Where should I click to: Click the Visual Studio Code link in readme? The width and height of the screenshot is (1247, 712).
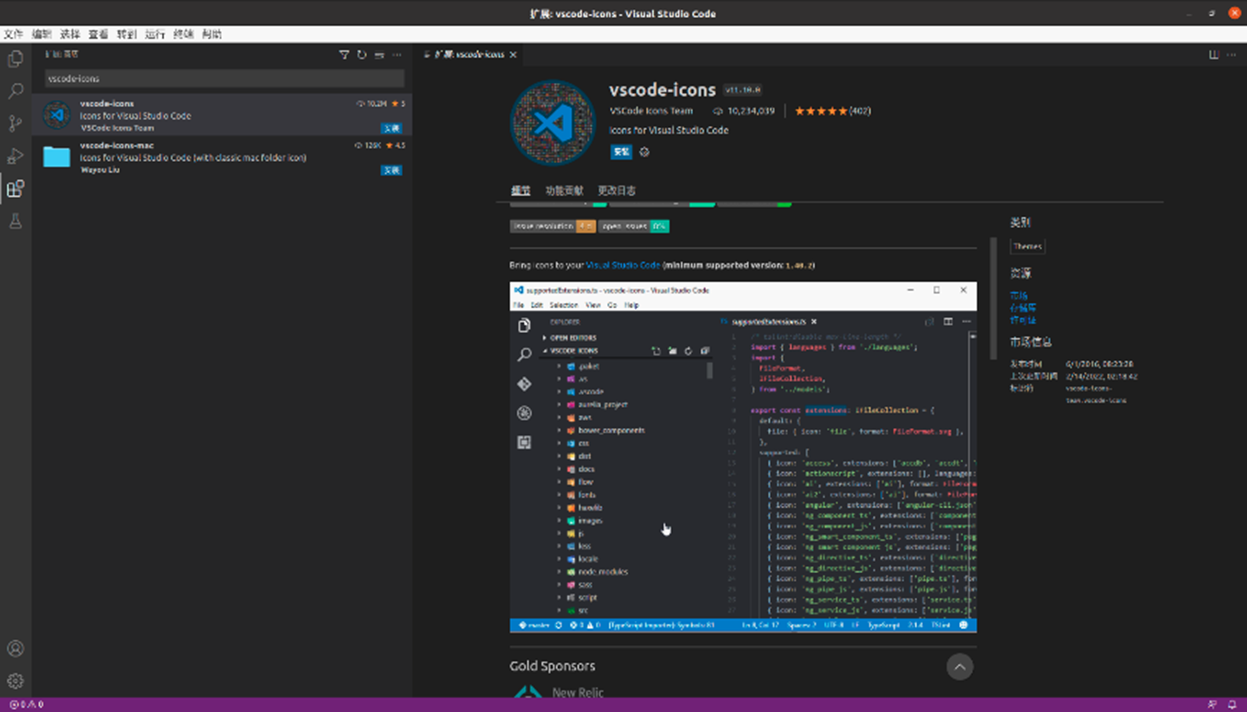(623, 265)
